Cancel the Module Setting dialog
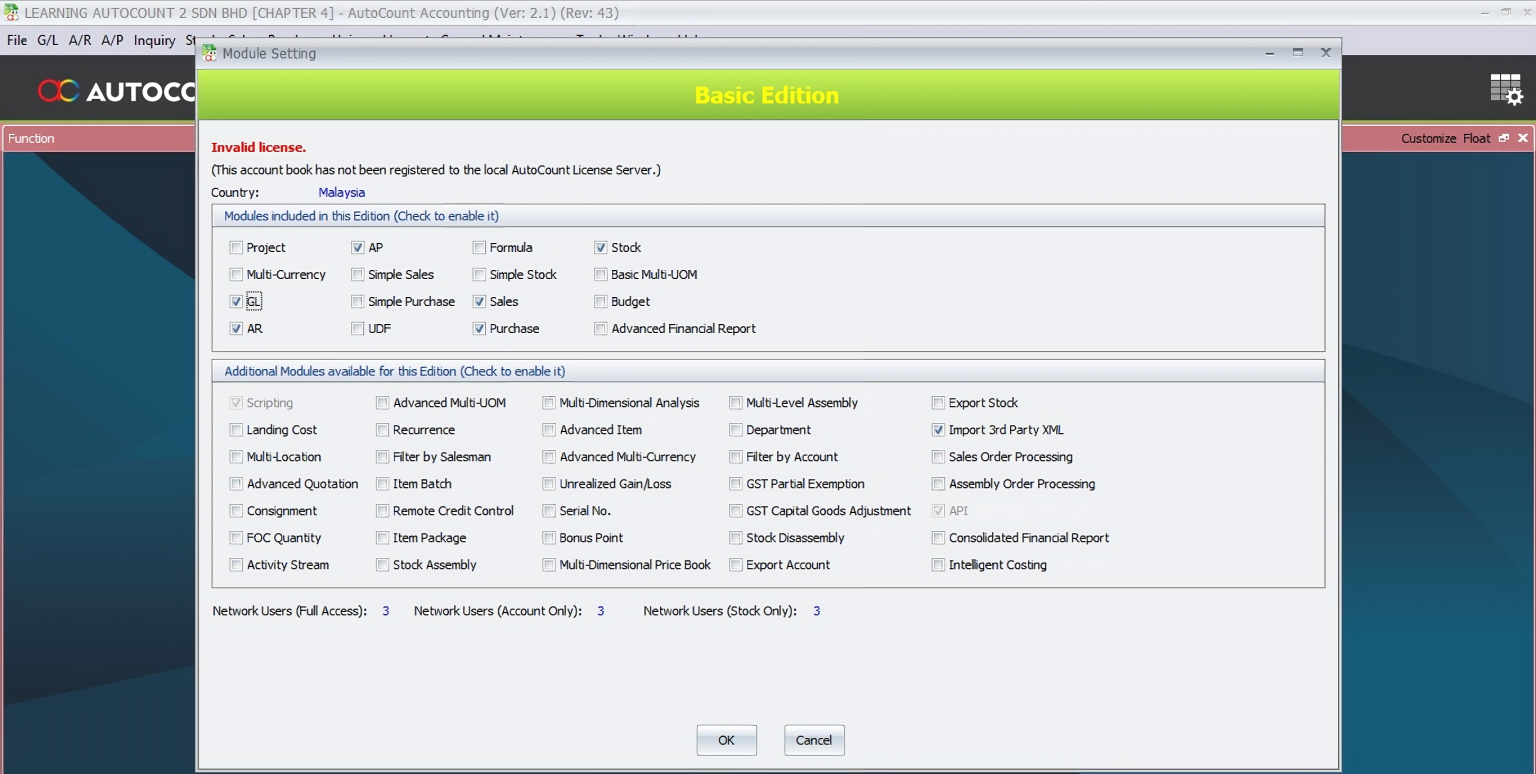This screenshot has width=1536, height=774. coord(814,740)
